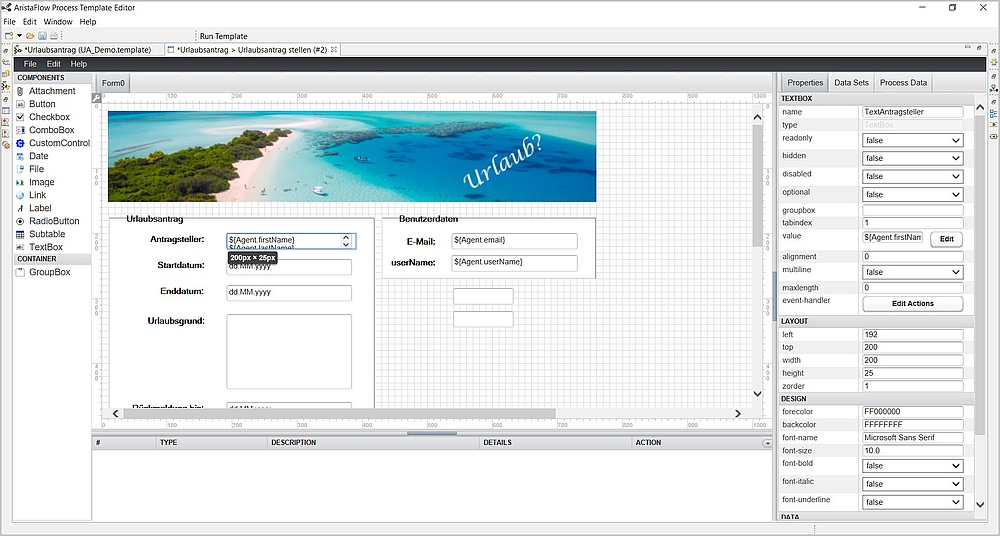This screenshot has width=1000, height=536.
Task: Select the RadioButton component in palette
Action: (x=54, y=221)
